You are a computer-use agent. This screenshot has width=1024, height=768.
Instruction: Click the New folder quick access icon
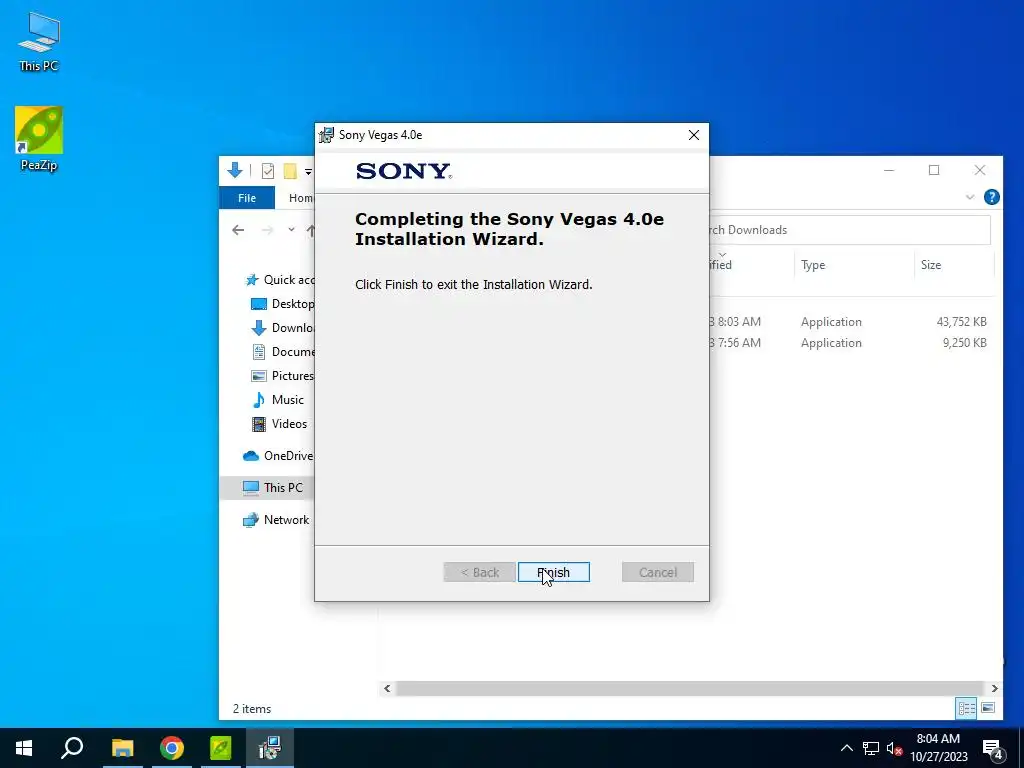(x=290, y=171)
